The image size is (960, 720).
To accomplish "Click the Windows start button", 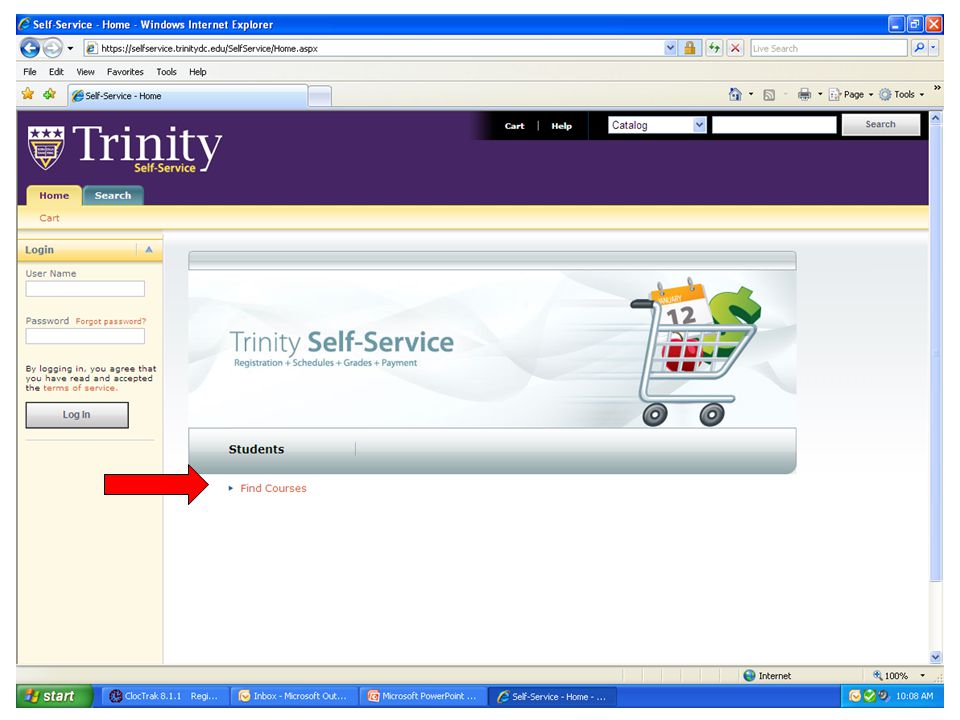I will [54, 696].
